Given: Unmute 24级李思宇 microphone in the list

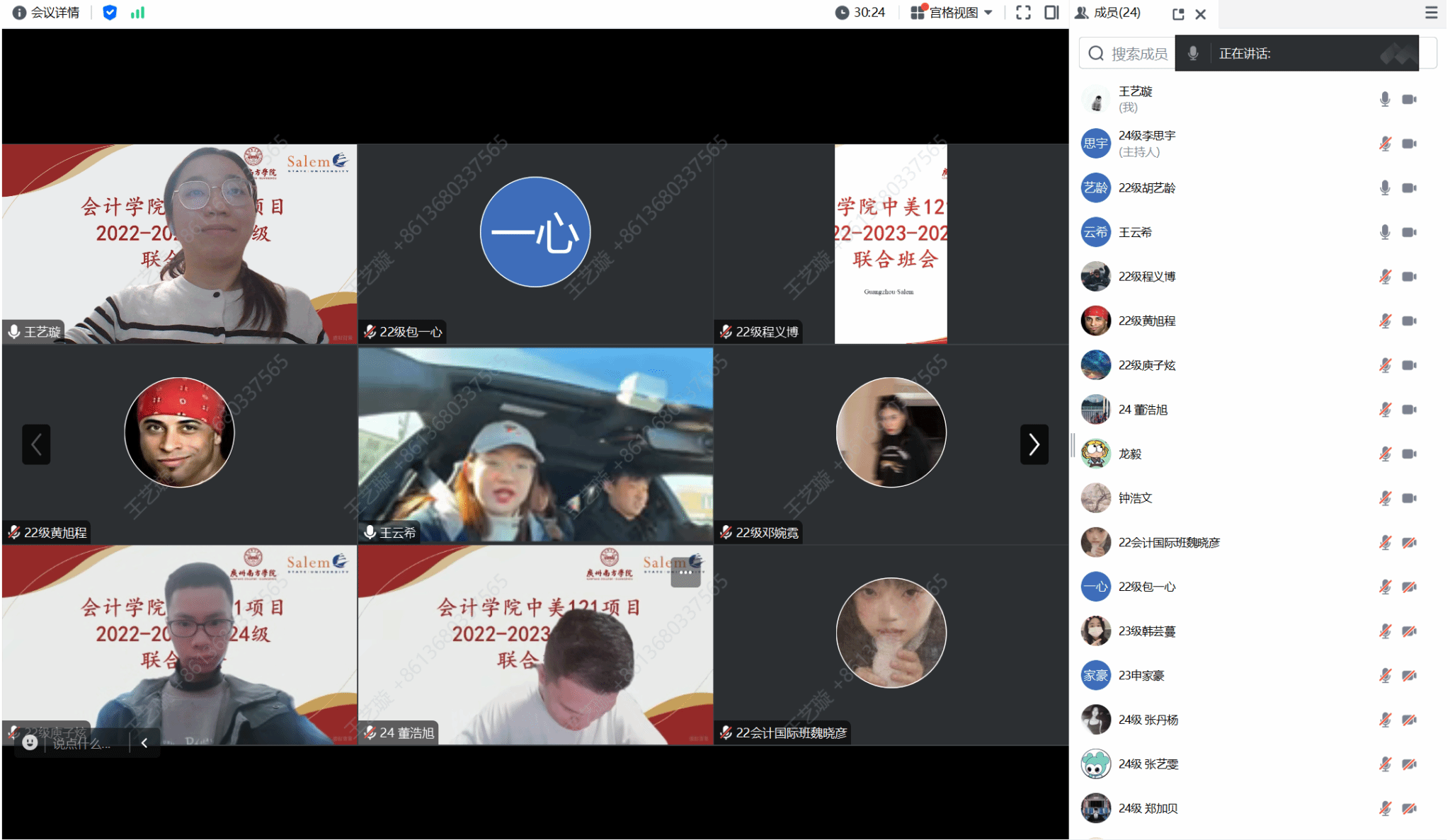Looking at the screenshot, I should click(x=1385, y=144).
